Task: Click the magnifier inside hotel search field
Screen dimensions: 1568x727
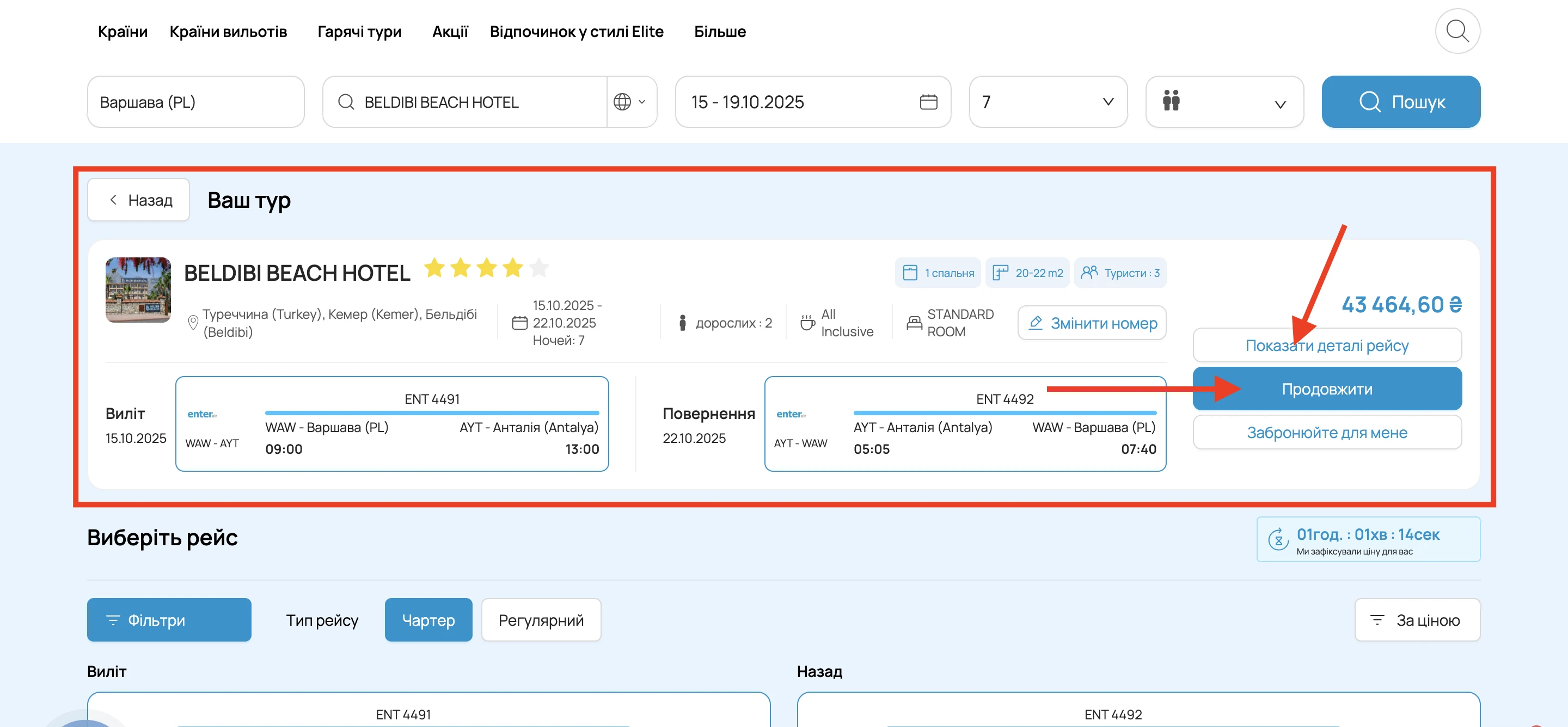Action: (346, 102)
